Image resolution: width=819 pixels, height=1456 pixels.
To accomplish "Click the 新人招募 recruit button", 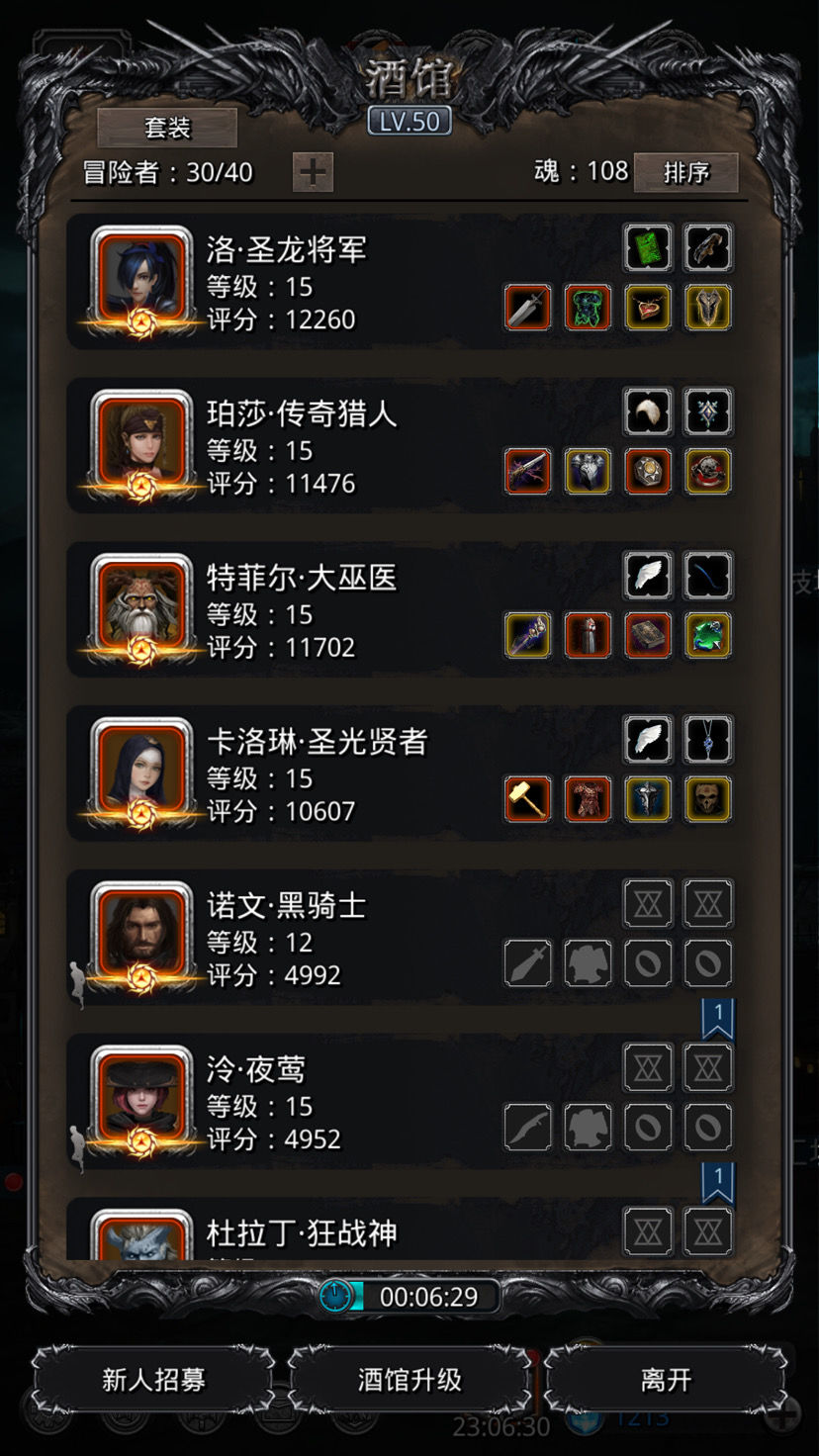I will (153, 1380).
